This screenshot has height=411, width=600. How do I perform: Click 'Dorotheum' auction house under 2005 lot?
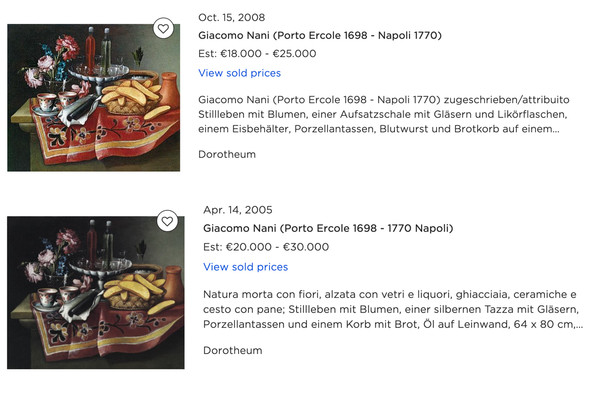(233, 350)
